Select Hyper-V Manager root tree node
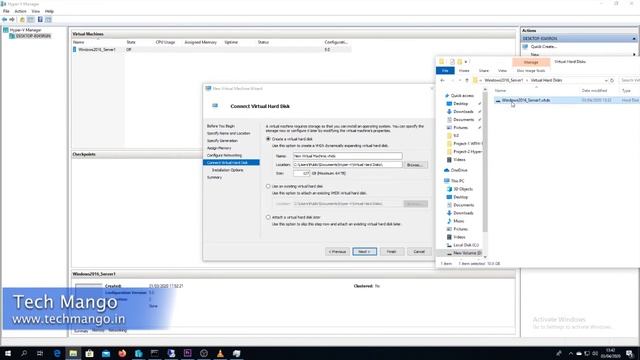640x360 pixels. point(25,30)
